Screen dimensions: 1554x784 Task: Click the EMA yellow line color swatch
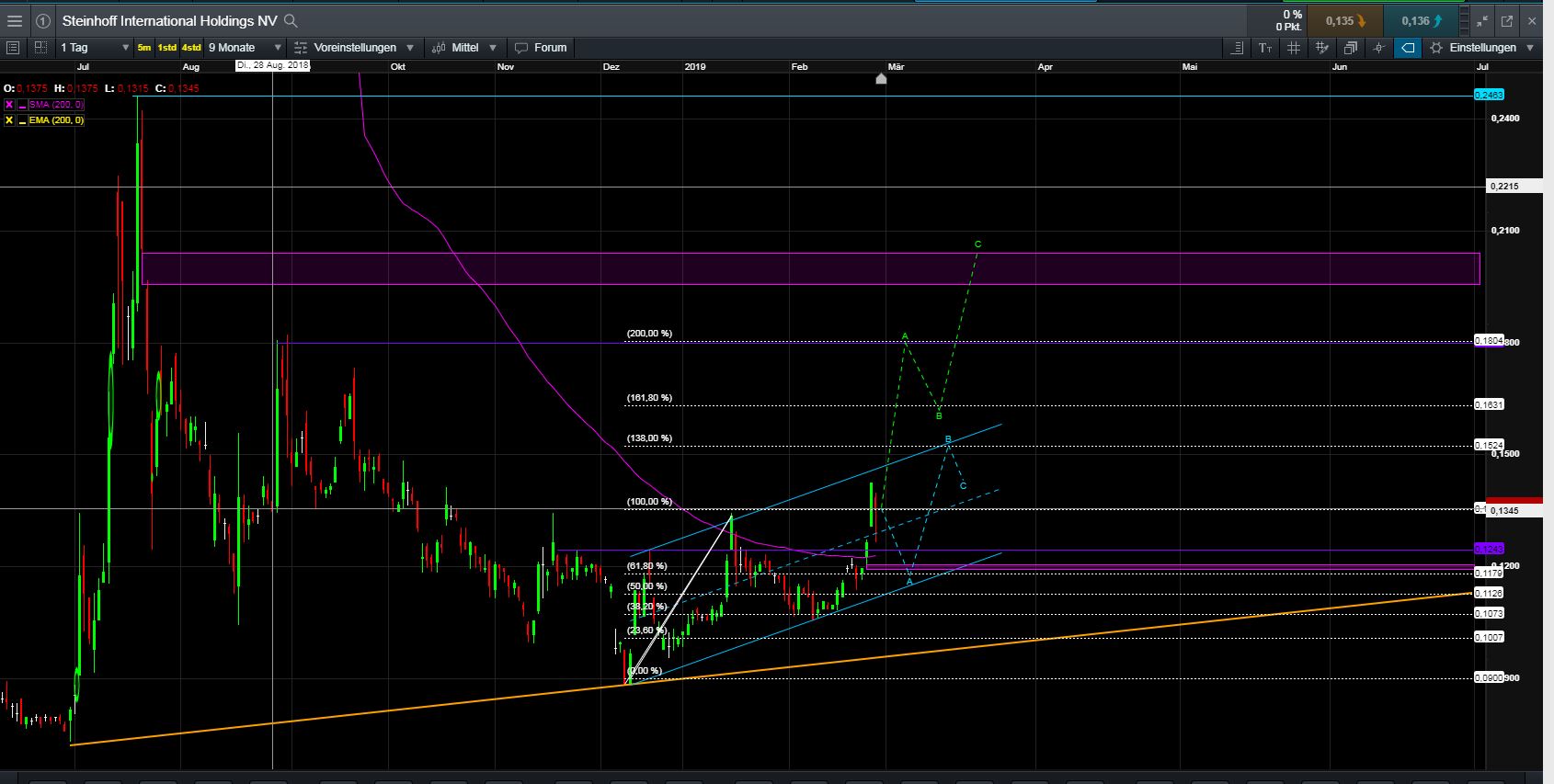click(21, 120)
